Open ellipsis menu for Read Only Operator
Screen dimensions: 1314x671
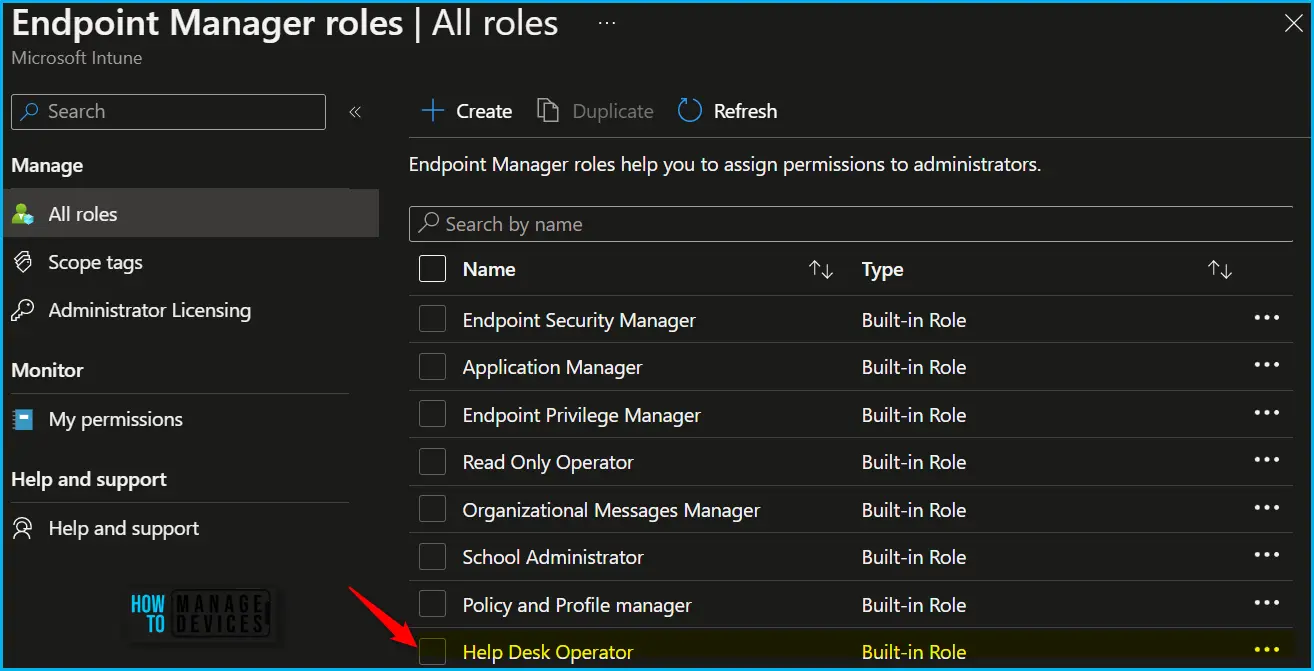point(1266,460)
